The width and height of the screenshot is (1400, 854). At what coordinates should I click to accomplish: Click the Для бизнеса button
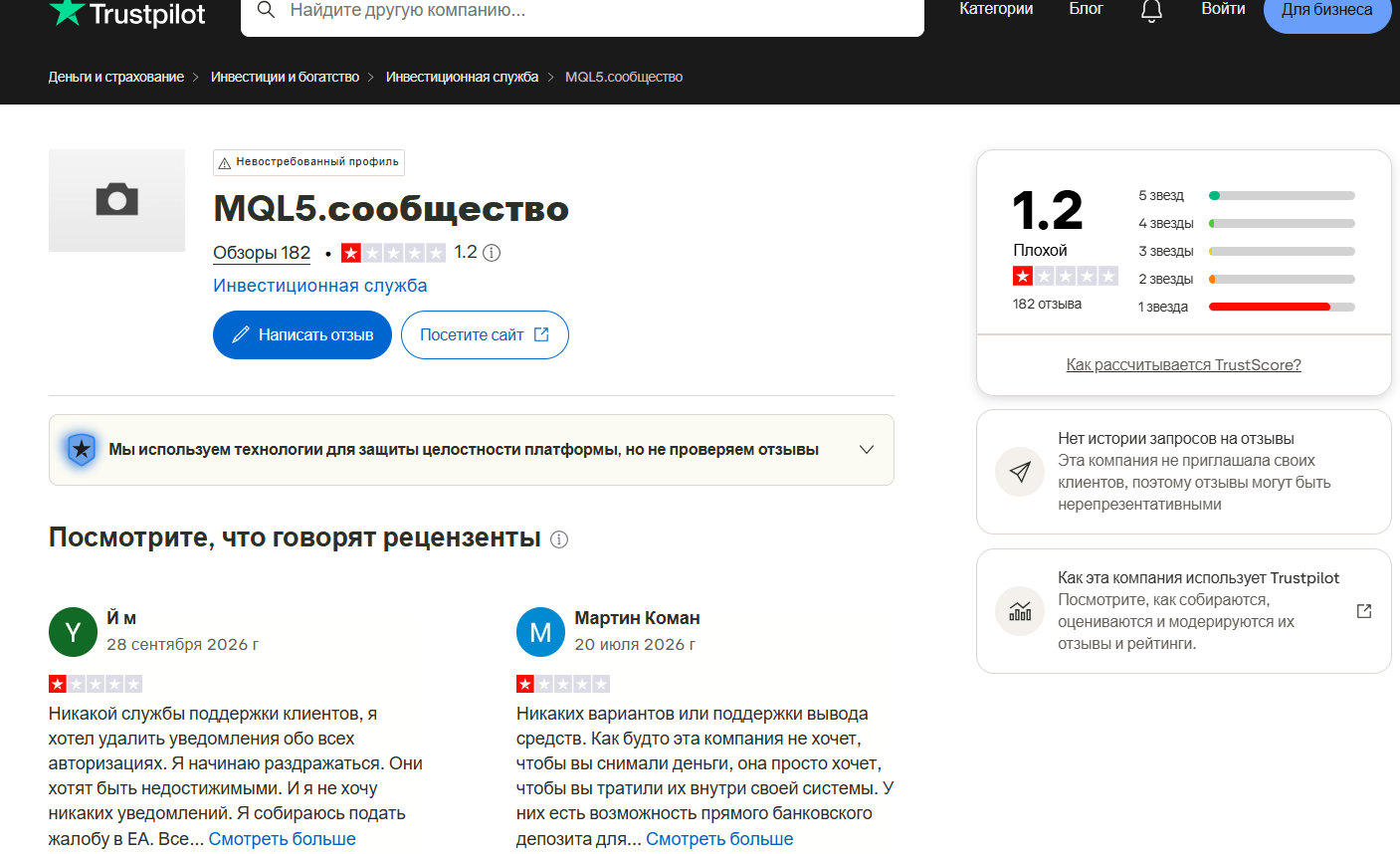1327,11
